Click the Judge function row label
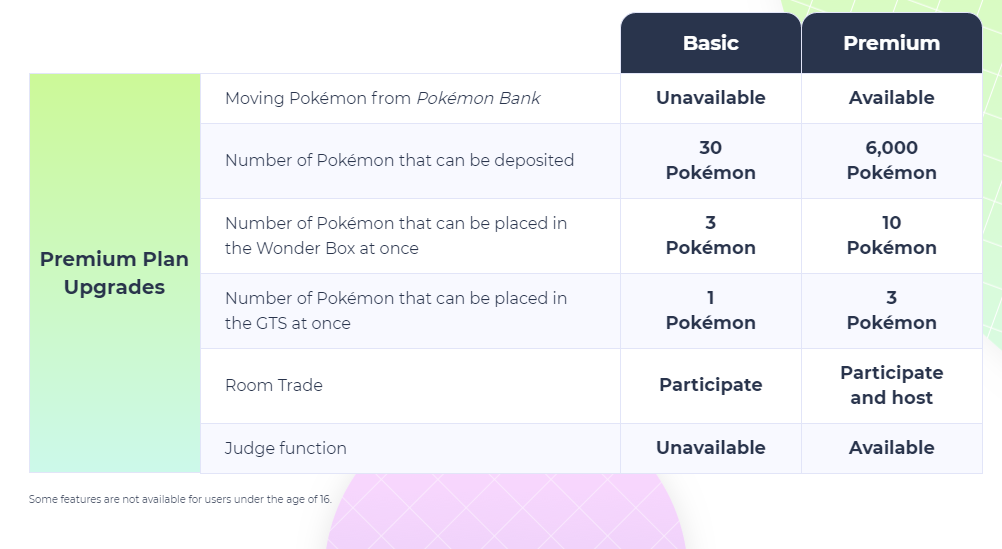This screenshot has width=1002, height=549. (286, 448)
